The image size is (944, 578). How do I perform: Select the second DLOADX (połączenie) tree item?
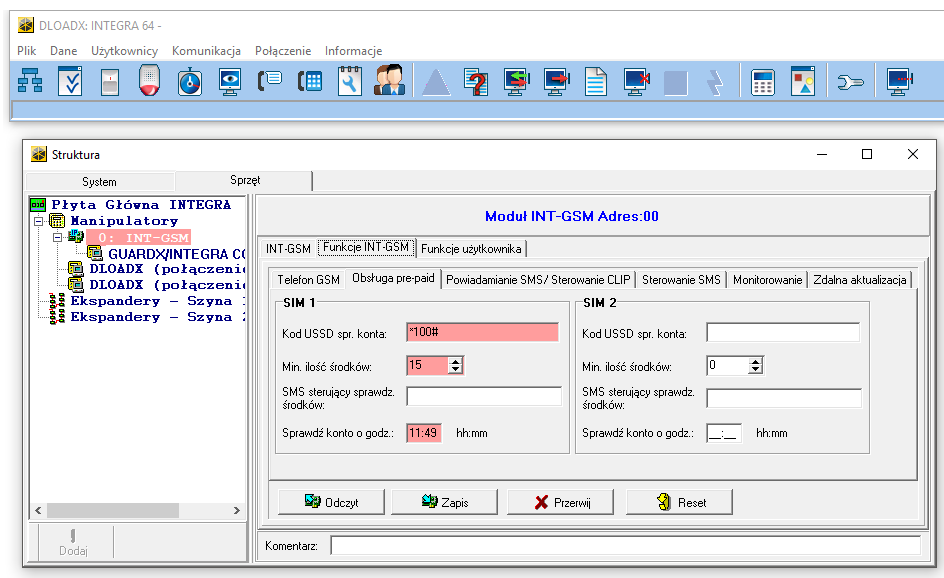(x=167, y=285)
